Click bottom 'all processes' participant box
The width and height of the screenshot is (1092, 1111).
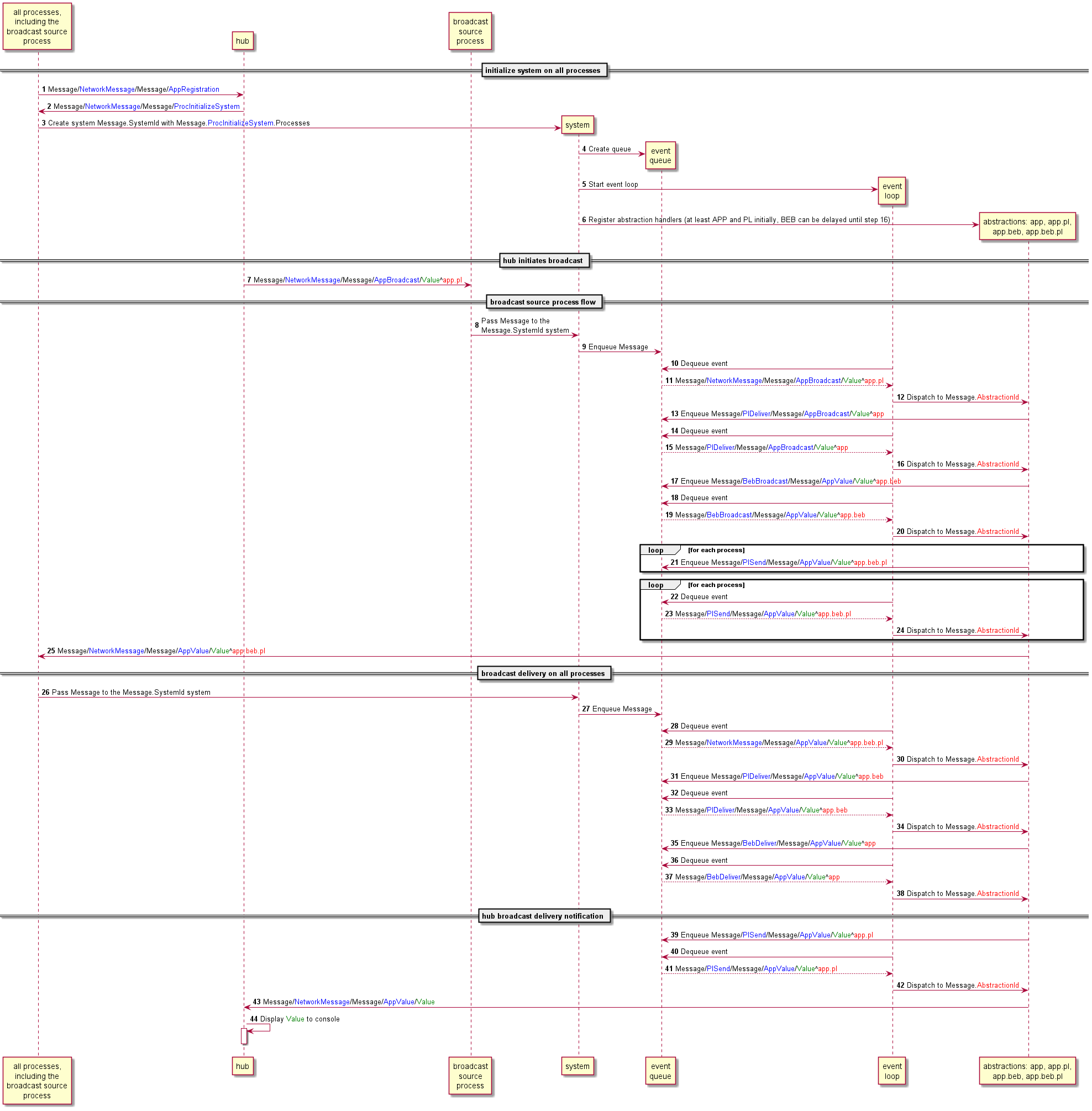(37, 1081)
